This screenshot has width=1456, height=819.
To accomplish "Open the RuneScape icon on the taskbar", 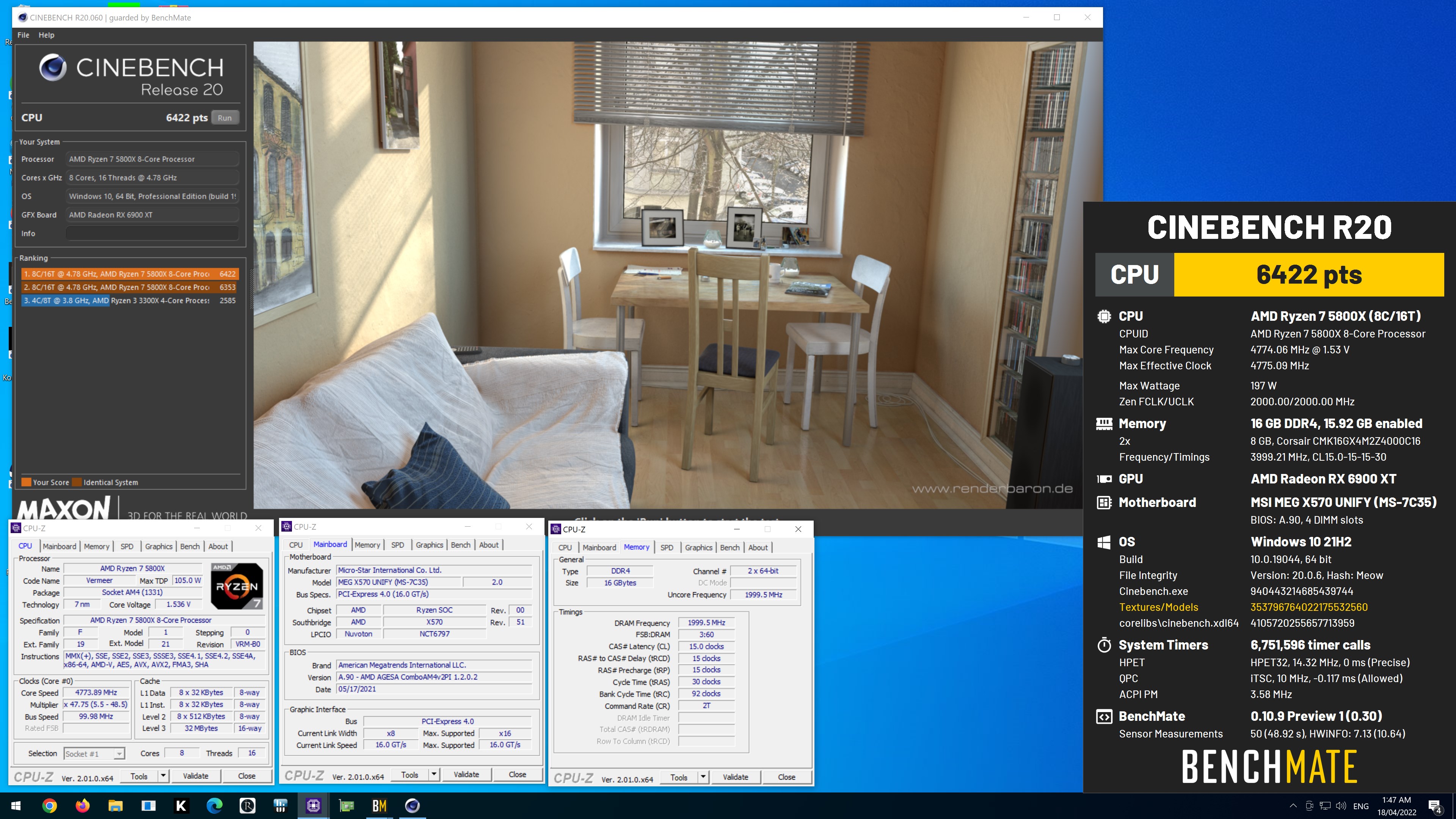I will tap(248, 805).
